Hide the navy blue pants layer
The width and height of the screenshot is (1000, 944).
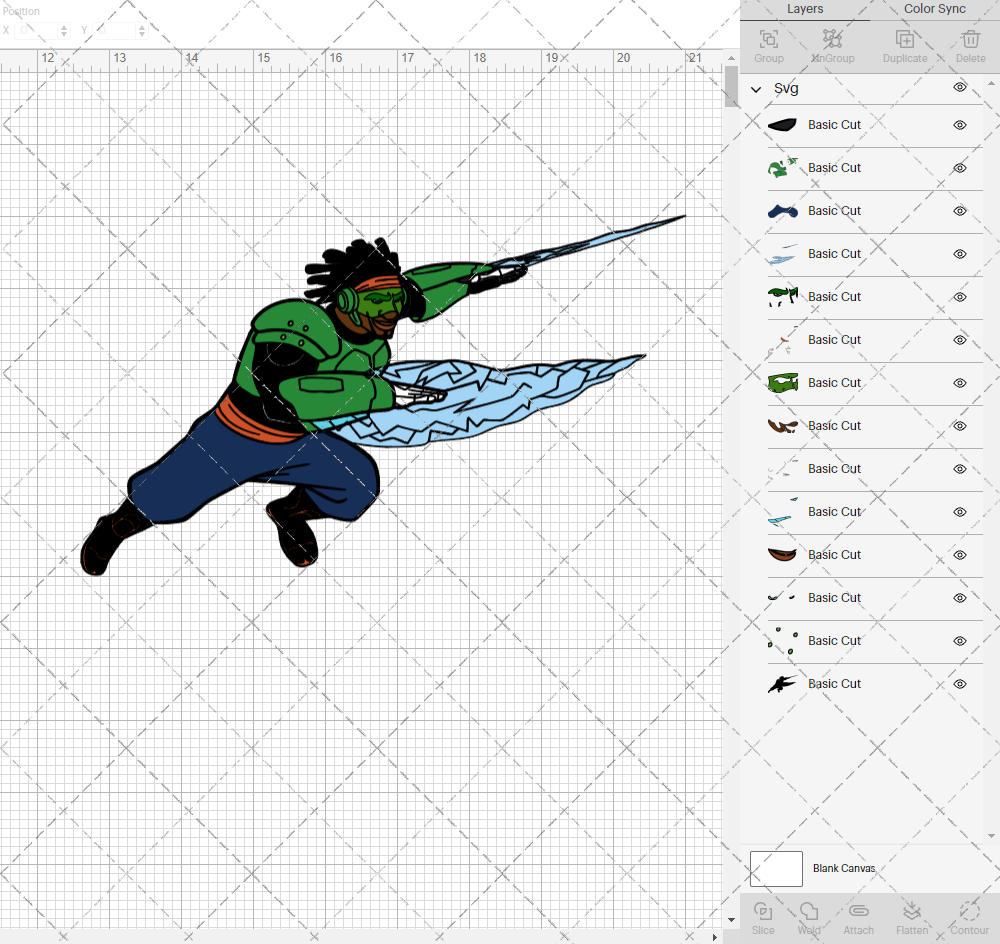[x=959, y=211]
